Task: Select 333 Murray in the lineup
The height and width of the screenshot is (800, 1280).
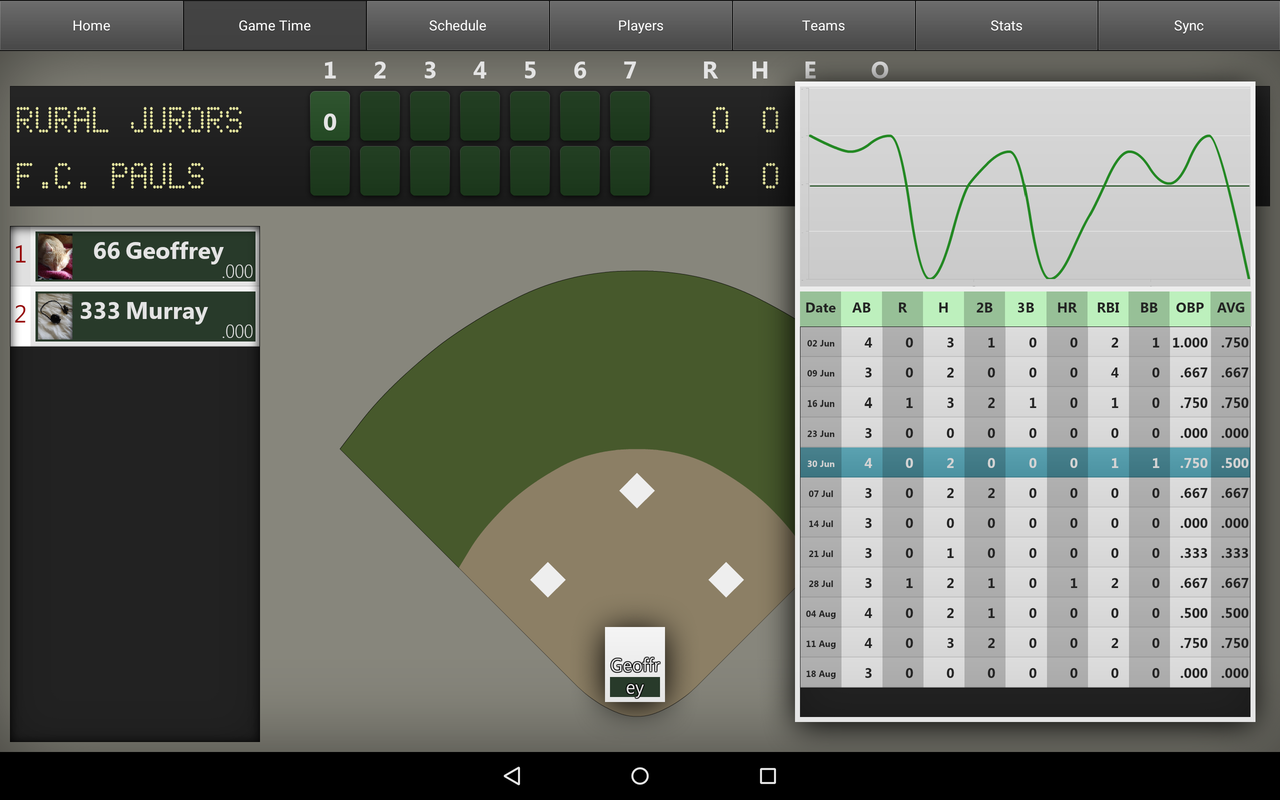Action: (x=145, y=316)
